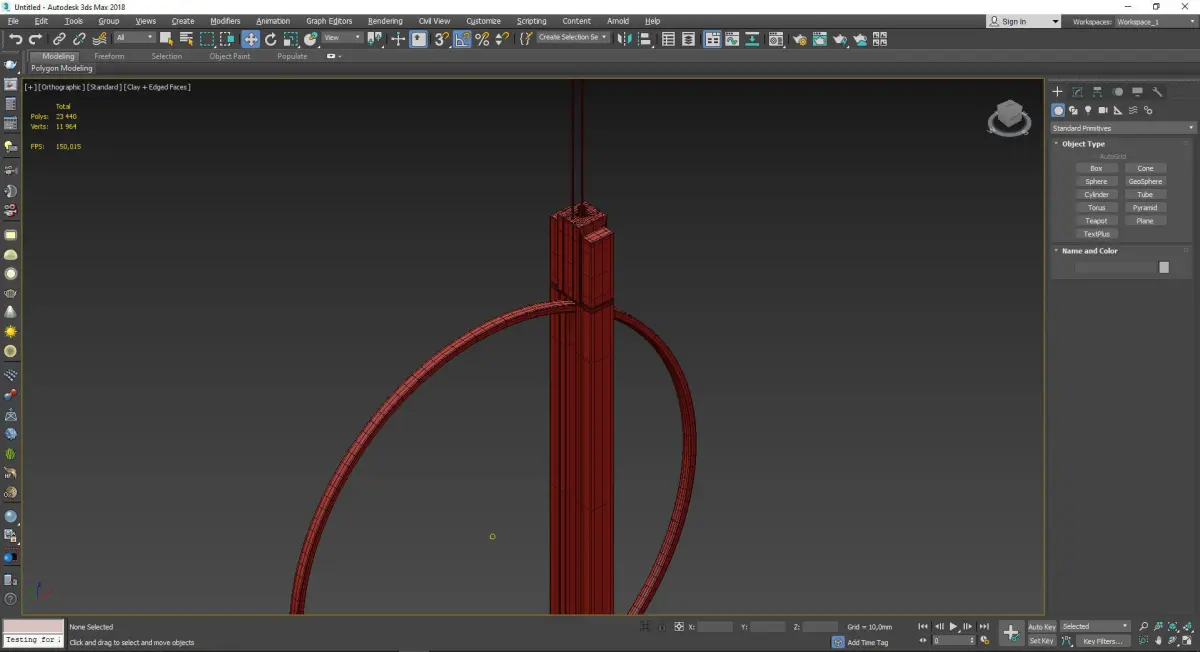
Task: Switch to the Hierarchy command panel tab
Action: point(1097,91)
